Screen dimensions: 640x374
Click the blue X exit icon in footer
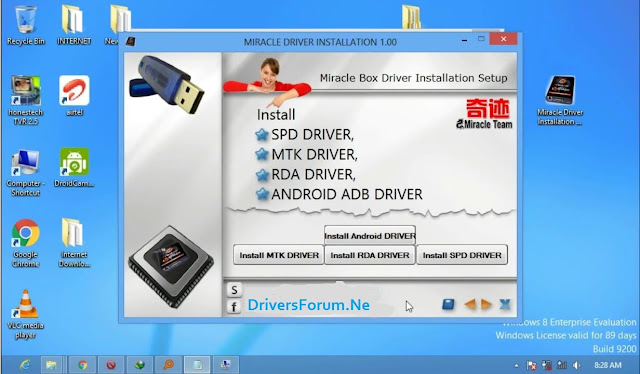[505, 305]
